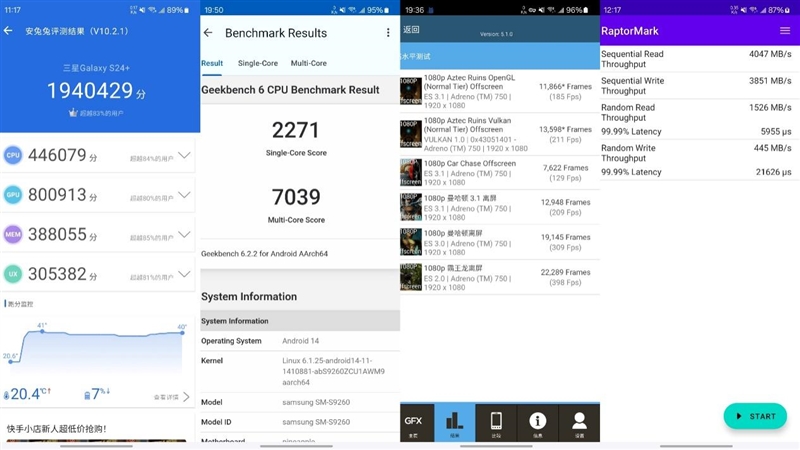Screen dimensions: 800x450
Task: Click the blue CPU score badge
Action: click(13, 155)
